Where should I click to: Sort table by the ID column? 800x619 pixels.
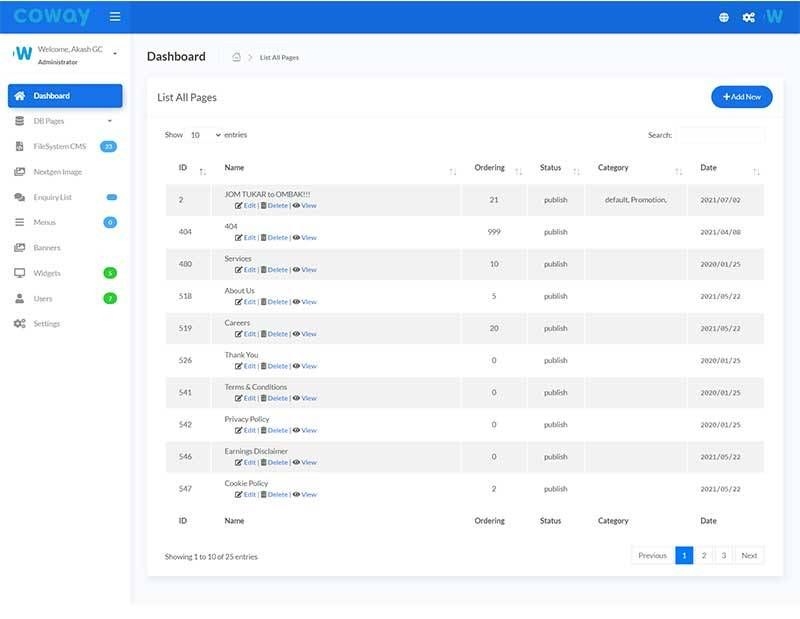pos(203,172)
